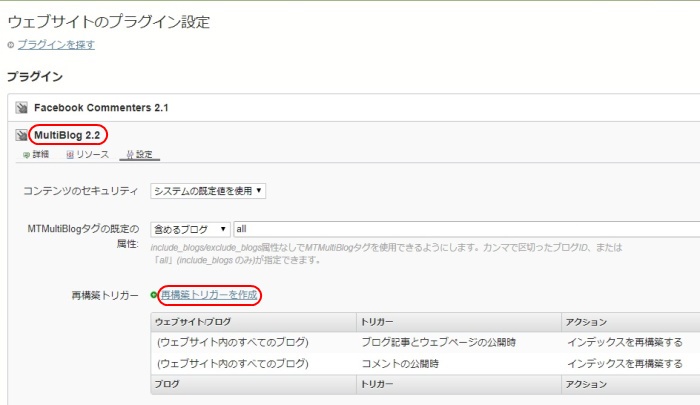Click the settings icon beside 設定
Viewport: 700px width, 405px height.
tap(130, 155)
